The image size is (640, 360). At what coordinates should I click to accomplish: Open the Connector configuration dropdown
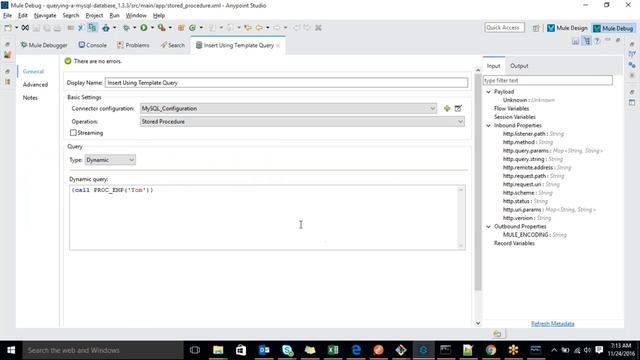[289, 109]
